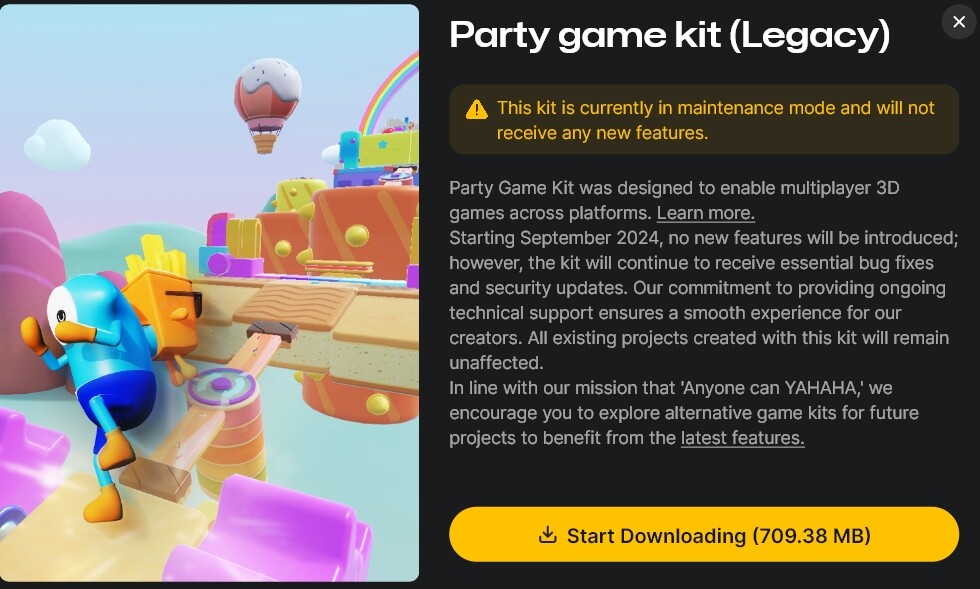Click the 'Party Game Kit was designed' sentence
Image resolution: width=980 pixels, height=589 pixels.
point(674,201)
